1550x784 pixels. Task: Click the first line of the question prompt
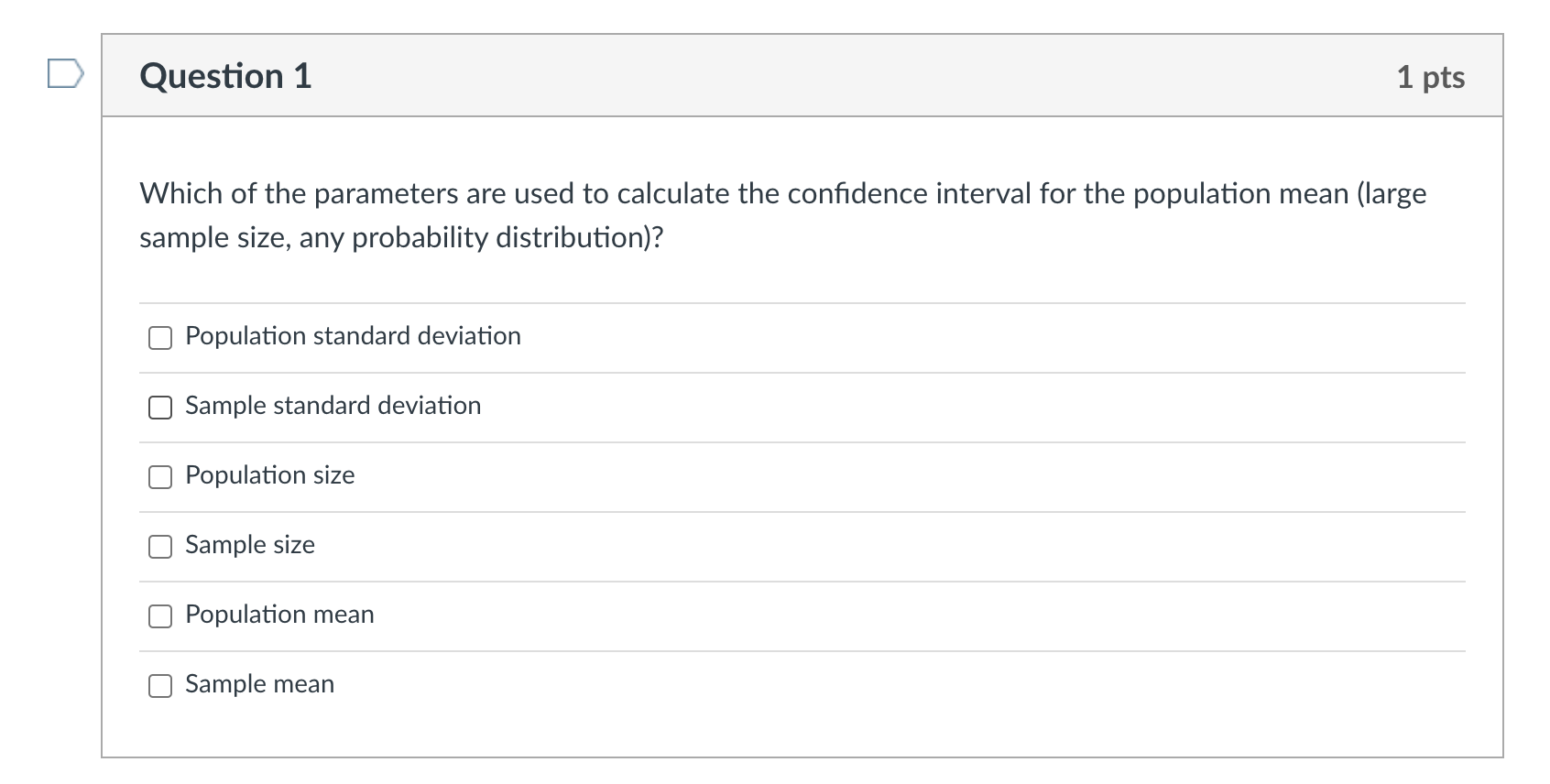pos(782,194)
